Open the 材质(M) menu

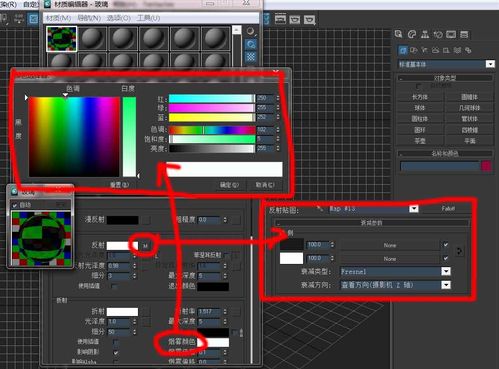[58, 18]
